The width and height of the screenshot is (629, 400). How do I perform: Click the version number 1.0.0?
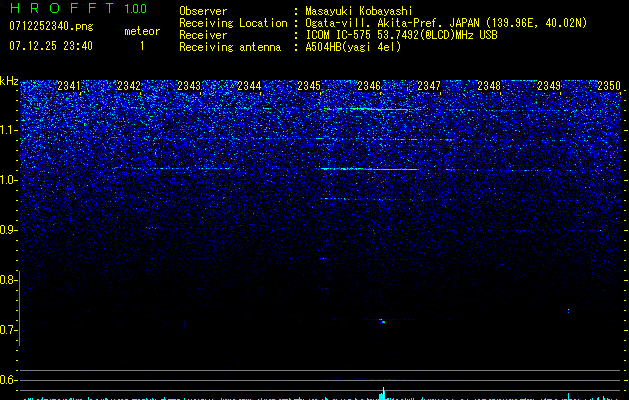(x=135, y=8)
